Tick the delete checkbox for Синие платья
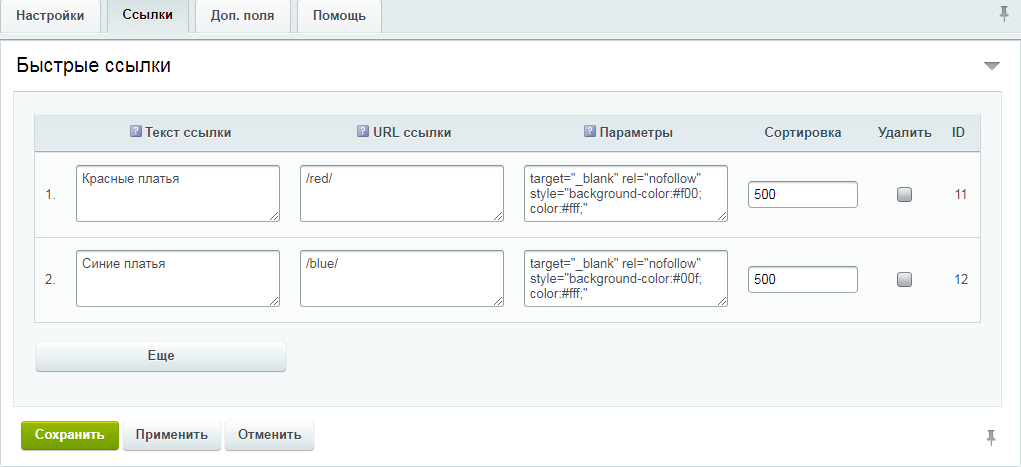 click(904, 280)
